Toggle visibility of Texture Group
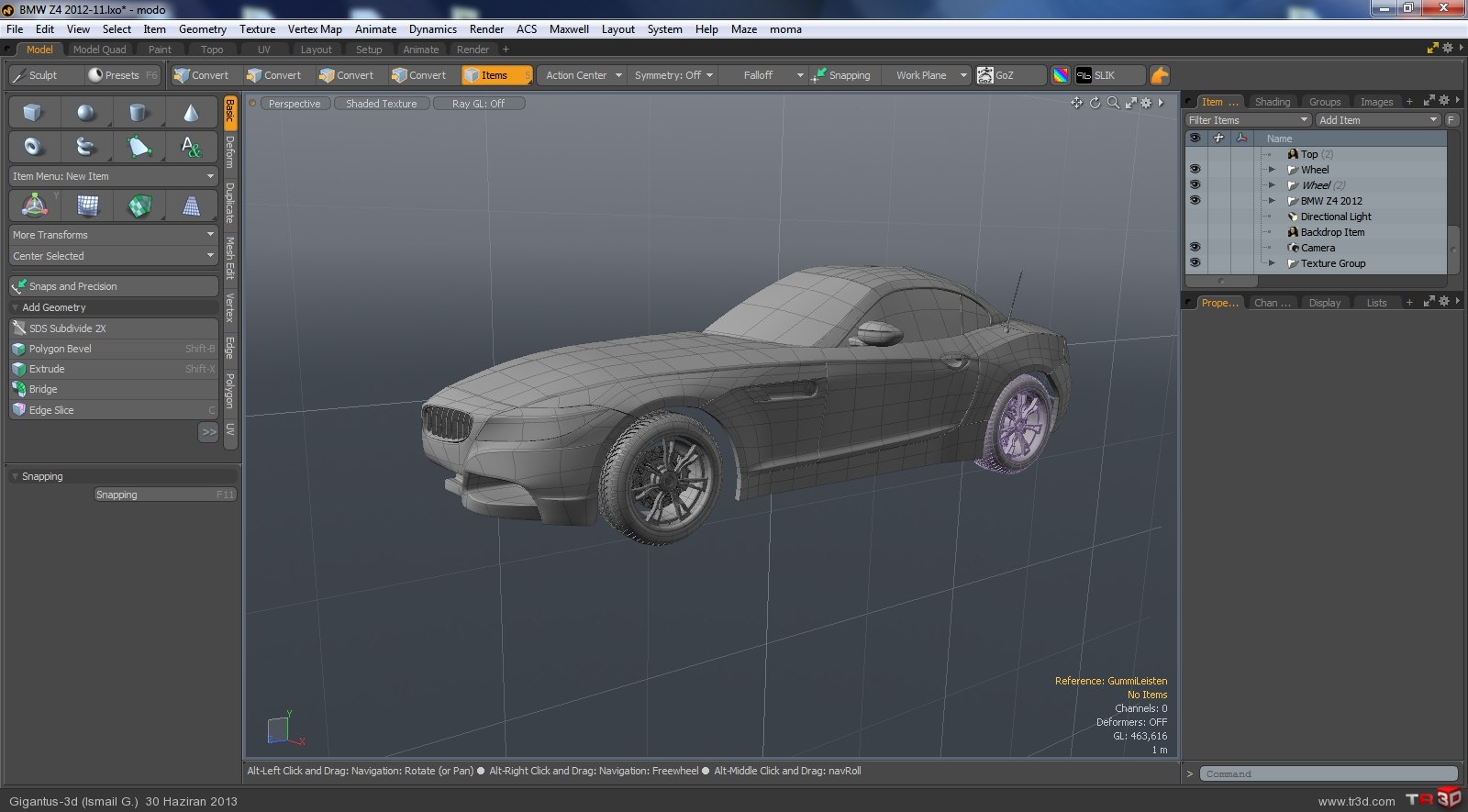 click(1195, 262)
